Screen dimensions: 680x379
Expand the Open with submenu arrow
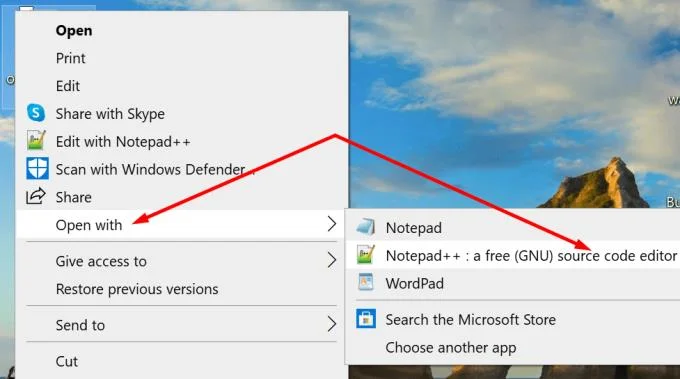pos(332,224)
